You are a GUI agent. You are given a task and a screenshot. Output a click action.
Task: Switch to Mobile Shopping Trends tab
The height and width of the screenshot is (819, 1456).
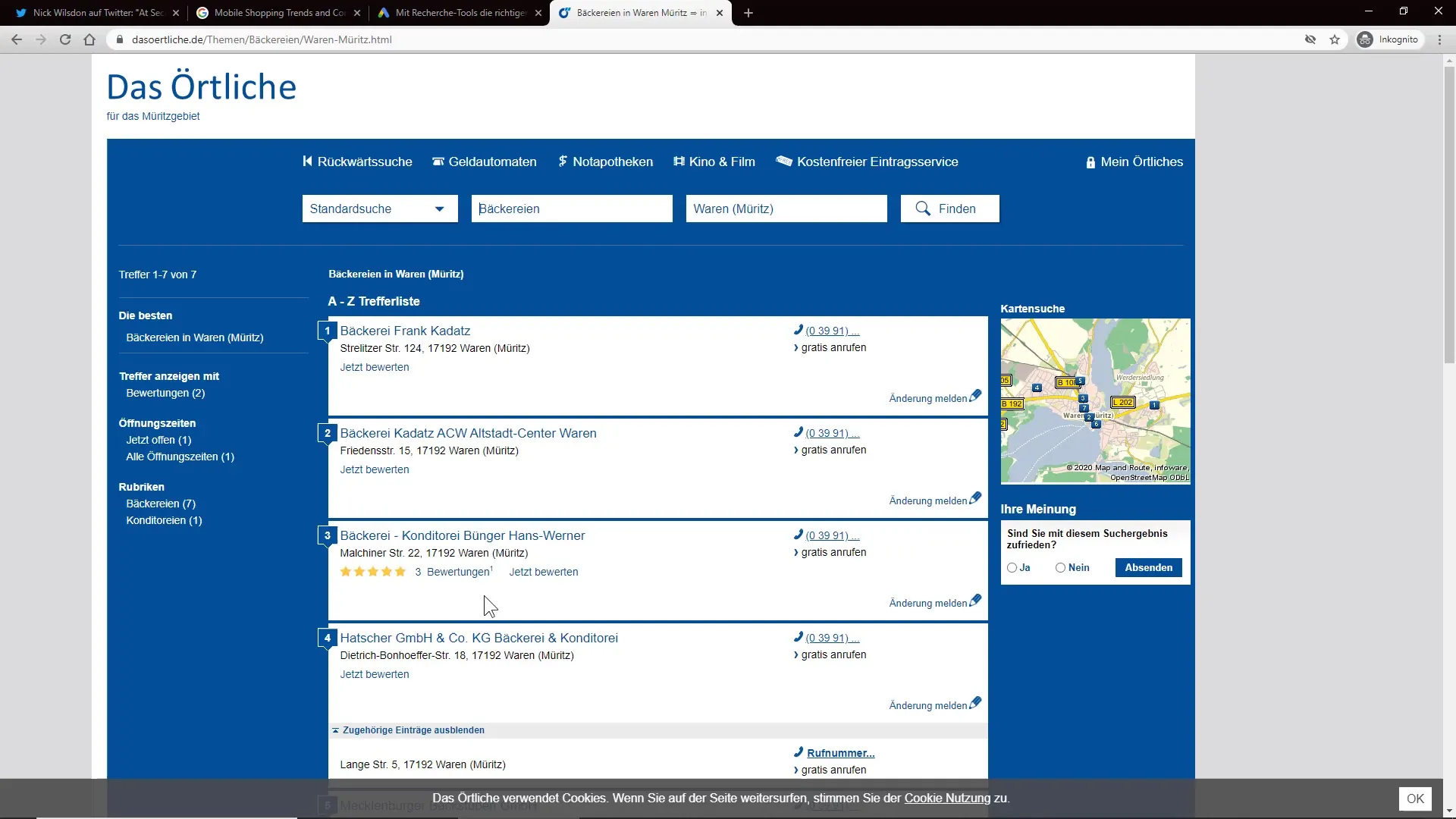pos(278,13)
